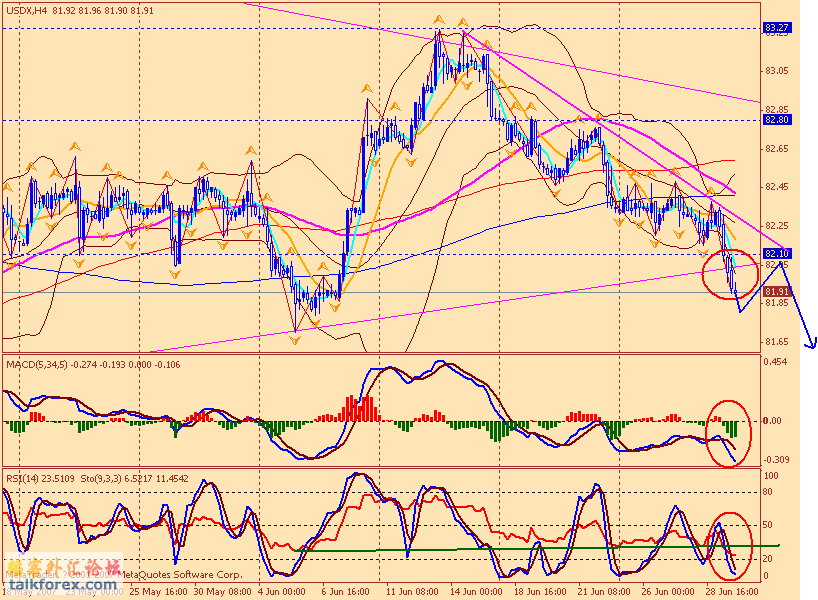This screenshot has width=818, height=600.
Task: Click the 0.454 value on MACD axis
Action: pos(777,363)
